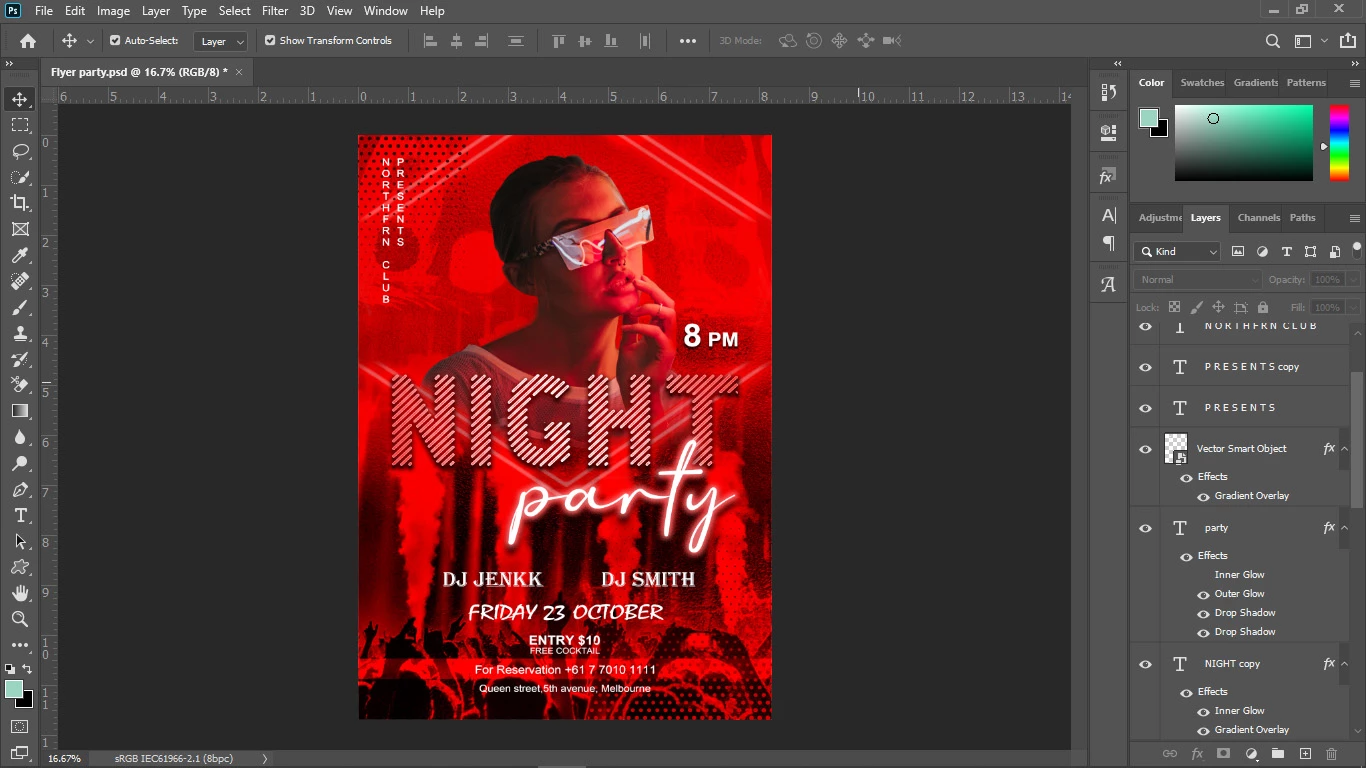Screen dimensions: 1366x768
Task: Open the Fill value dropdown
Action: click(1353, 308)
